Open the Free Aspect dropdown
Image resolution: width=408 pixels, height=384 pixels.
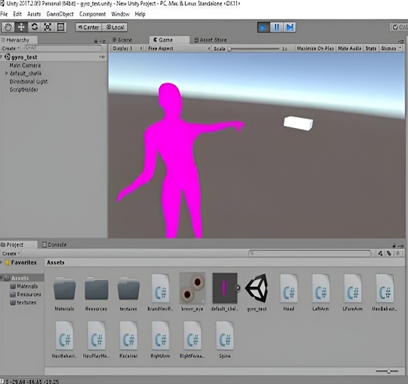tap(179, 48)
